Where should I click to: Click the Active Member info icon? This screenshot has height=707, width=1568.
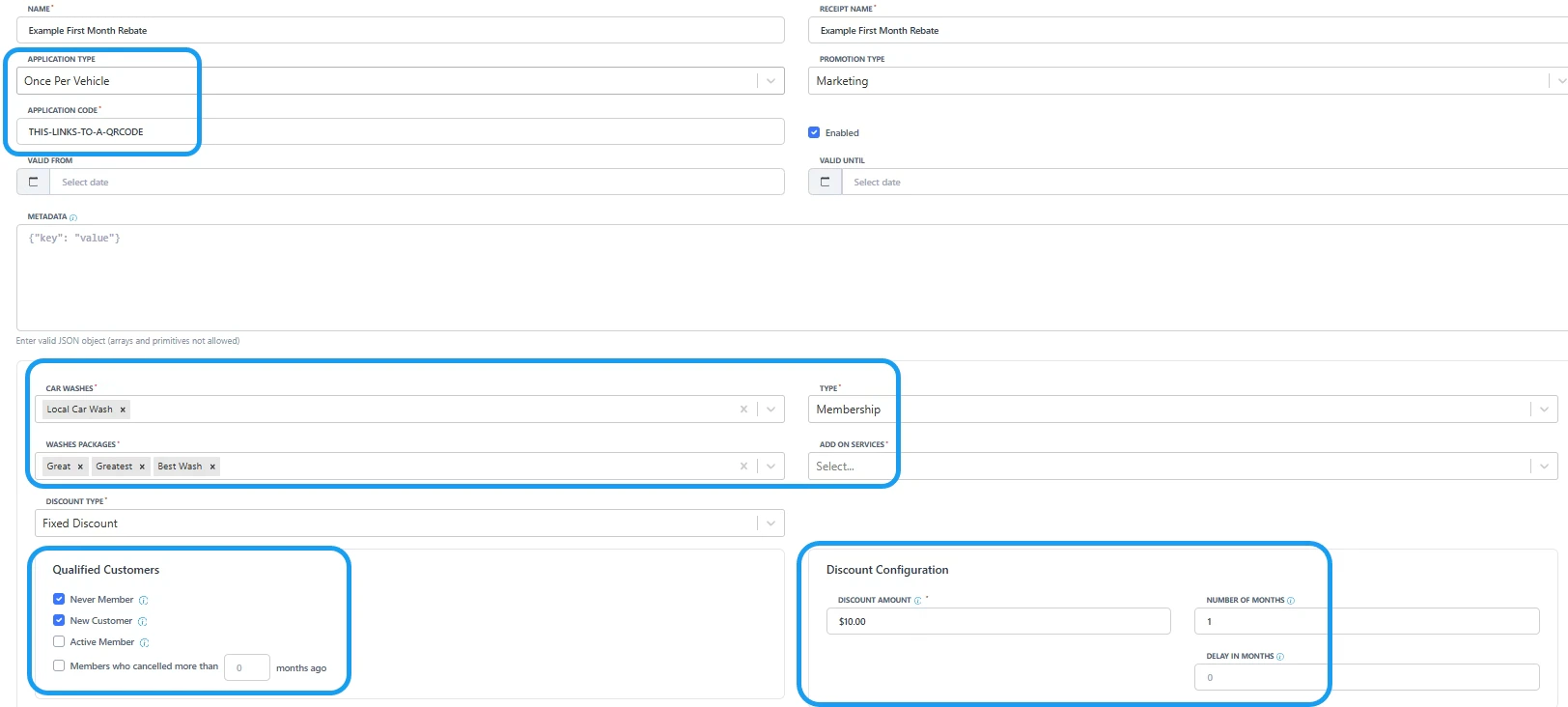pyautogui.click(x=144, y=642)
